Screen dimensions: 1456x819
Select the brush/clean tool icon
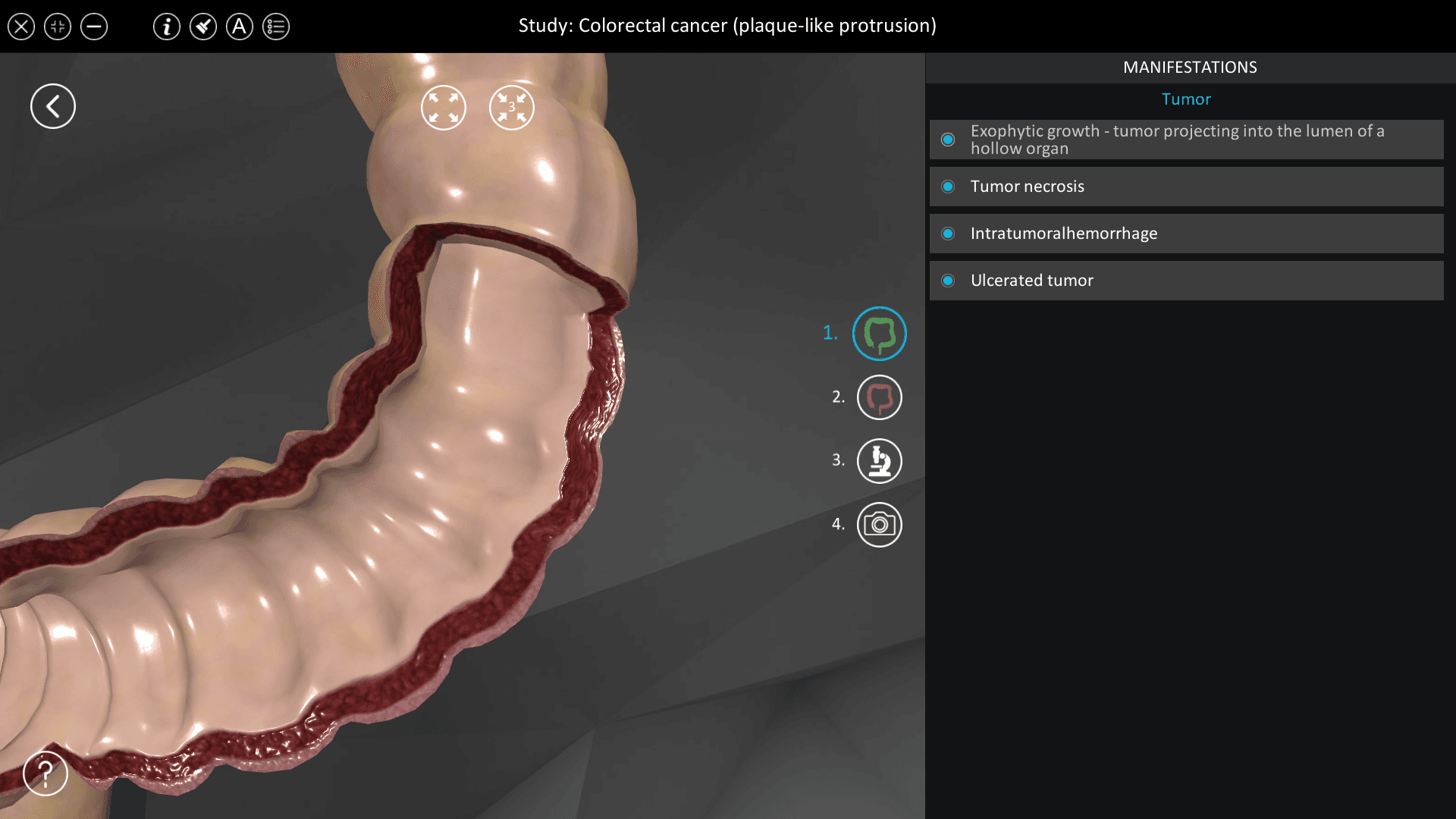click(203, 27)
